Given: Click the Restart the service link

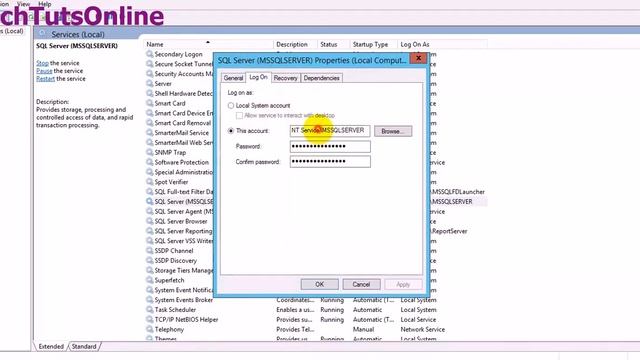Looking at the screenshot, I should pos(45,79).
